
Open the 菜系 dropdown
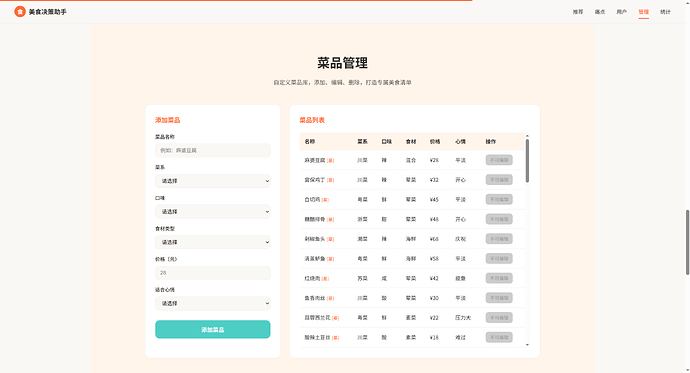click(213, 181)
